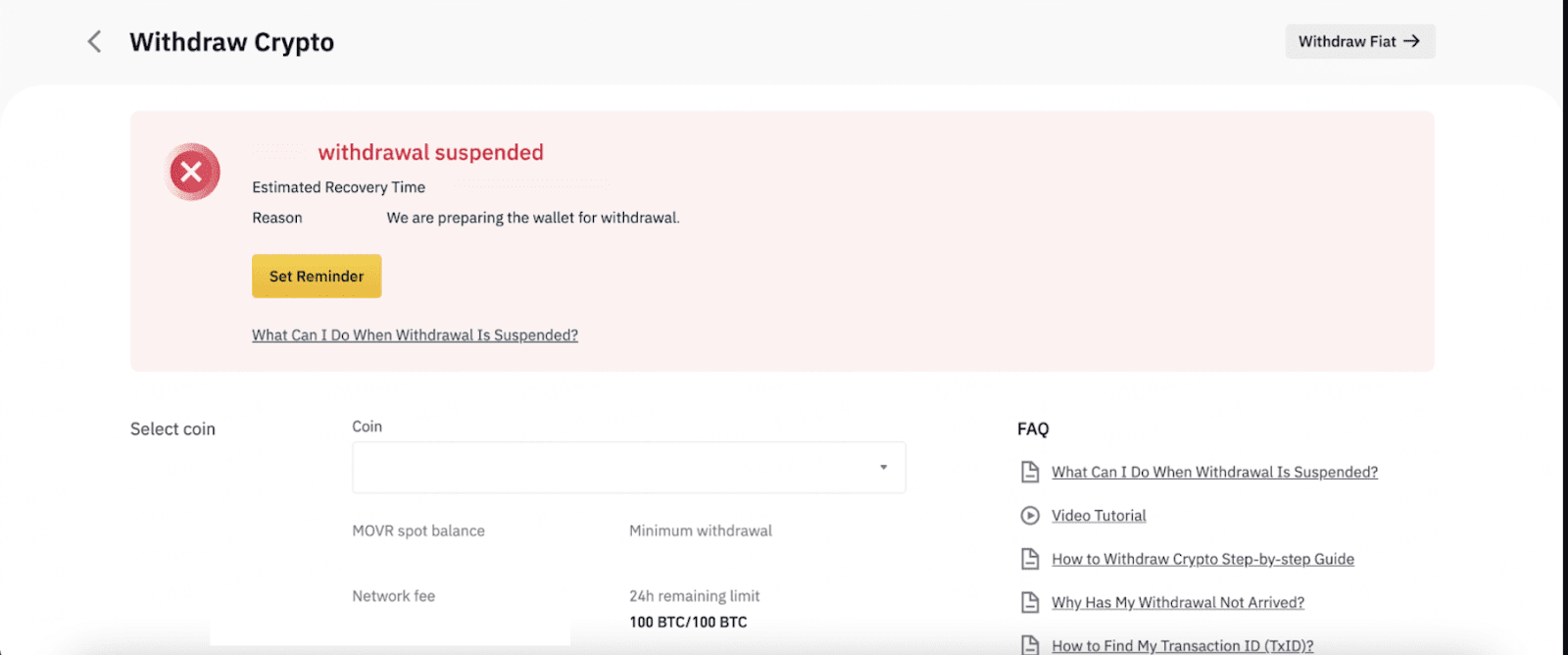Click the play icon beside Video Tutorial
This screenshot has width=1568, height=655.
coord(1030,516)
